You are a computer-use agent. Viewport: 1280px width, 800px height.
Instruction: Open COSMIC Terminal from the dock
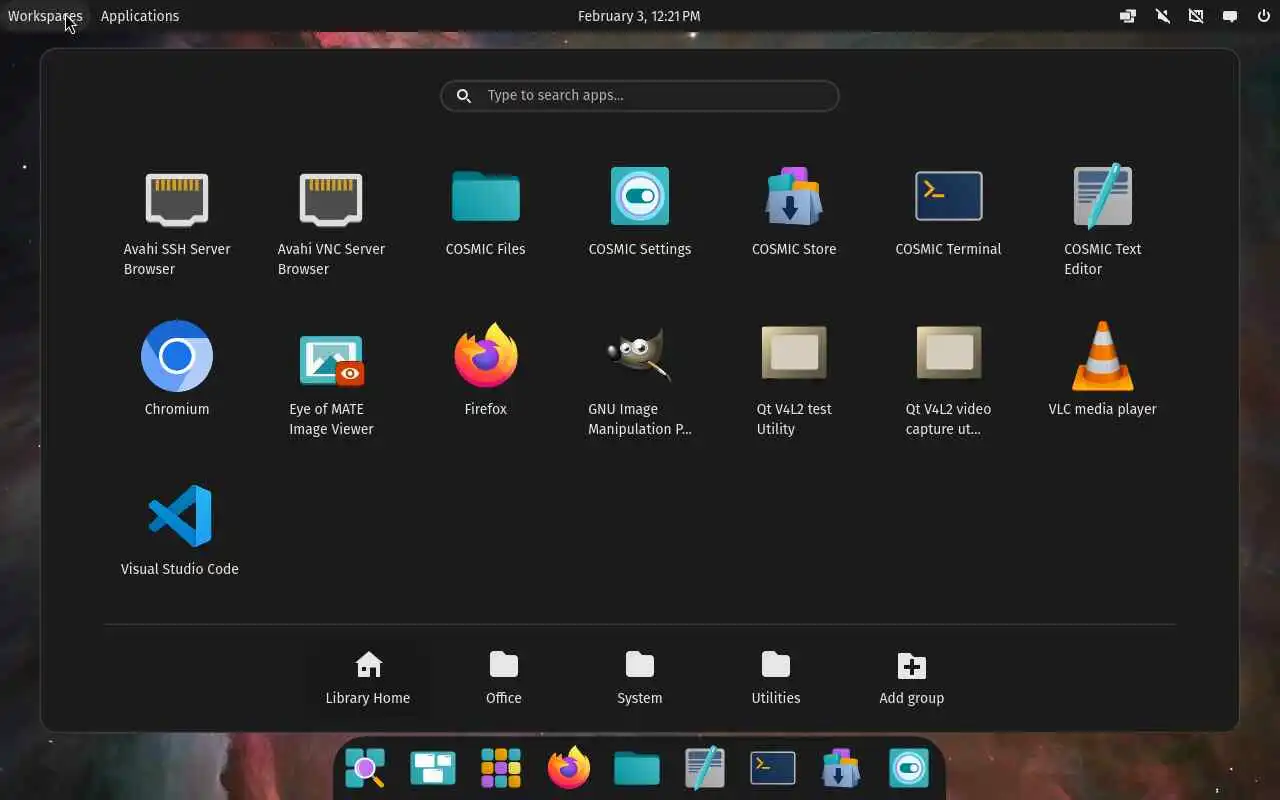(773, 768)
